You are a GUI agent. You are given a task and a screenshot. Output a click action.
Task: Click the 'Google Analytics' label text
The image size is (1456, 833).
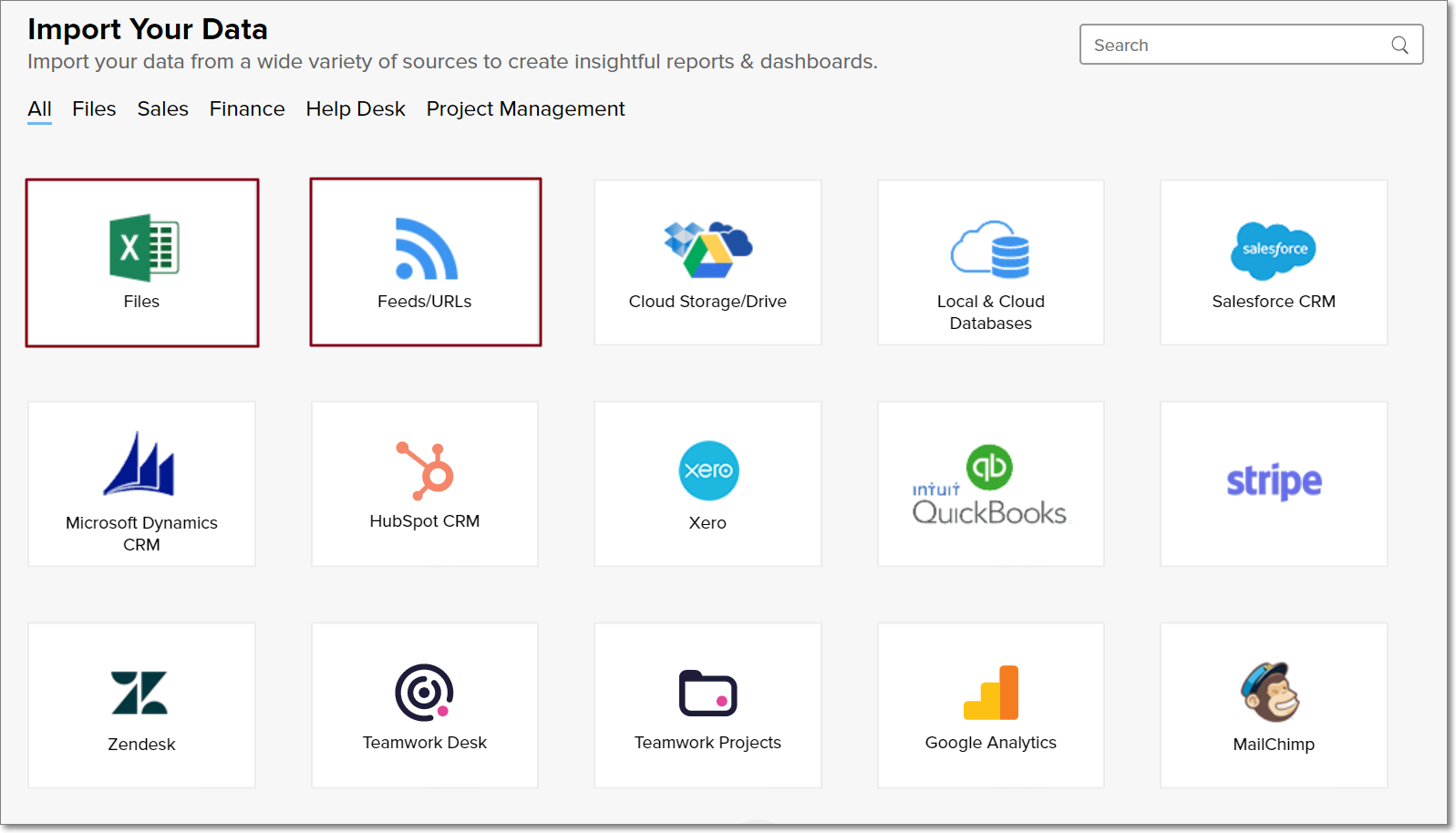coord(991,743)
